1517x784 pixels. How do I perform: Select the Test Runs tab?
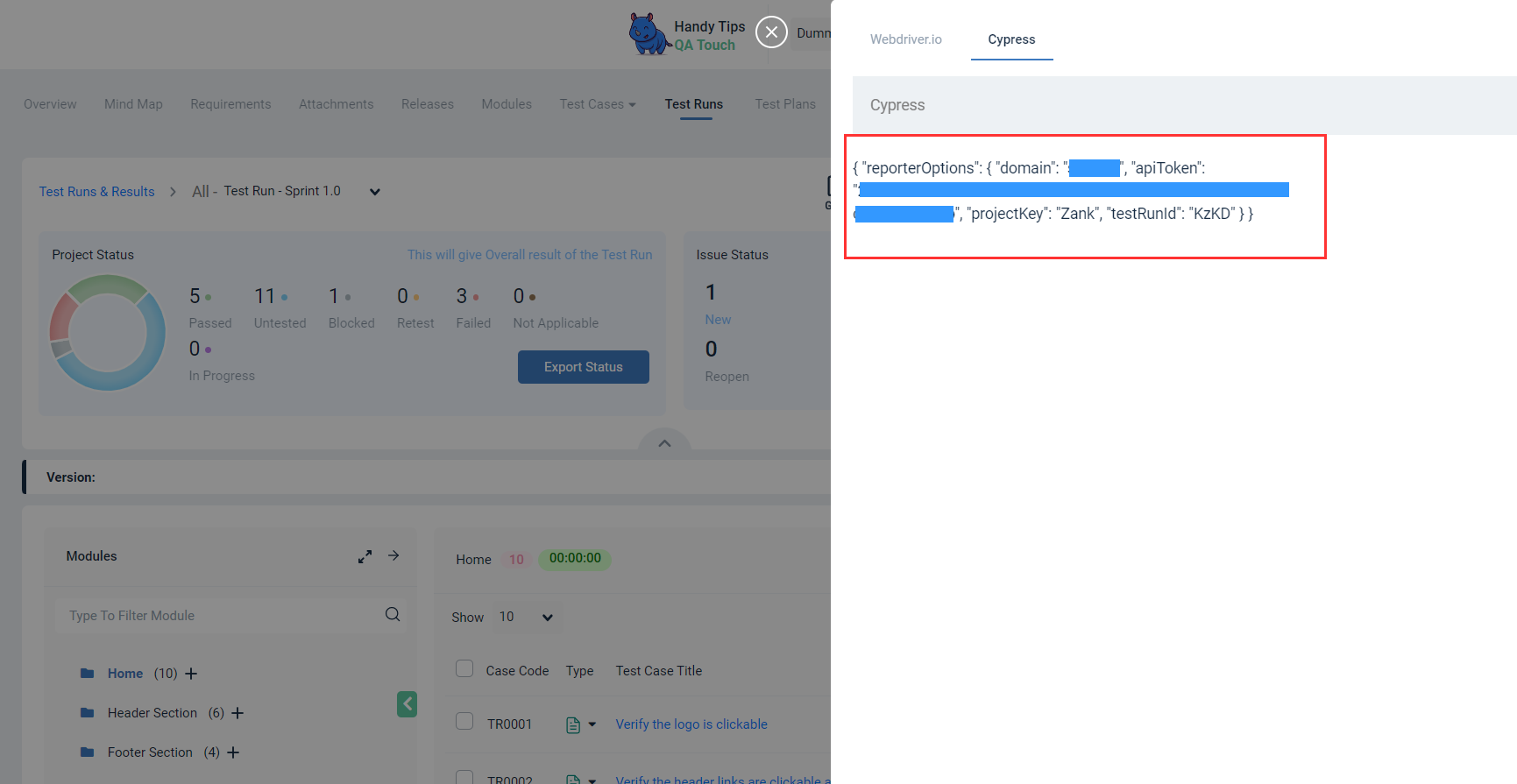coord(693,104)
